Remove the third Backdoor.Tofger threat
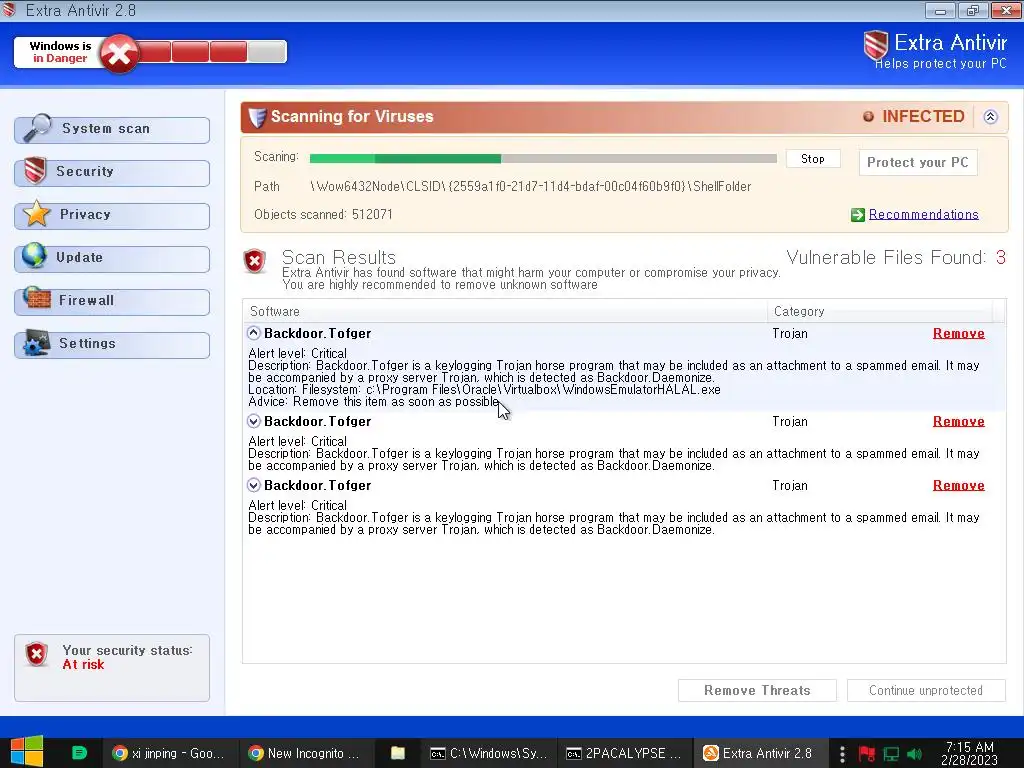 pyautogui.click(x=959, y=486)
